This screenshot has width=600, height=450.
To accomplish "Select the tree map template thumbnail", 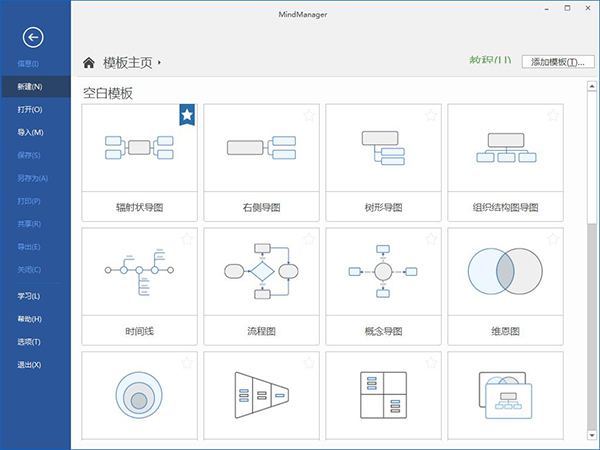I will tap(383, 148).
